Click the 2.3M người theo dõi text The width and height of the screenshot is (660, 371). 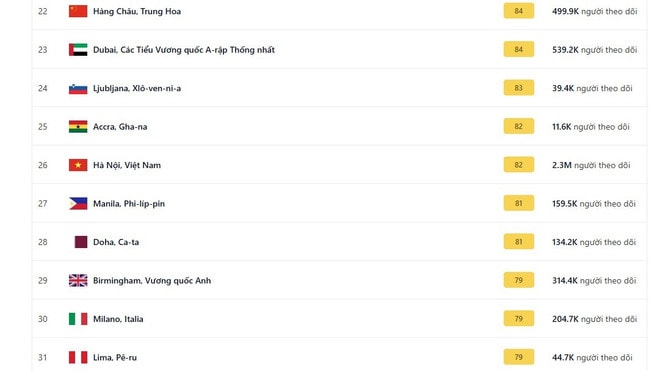point(591,165)
